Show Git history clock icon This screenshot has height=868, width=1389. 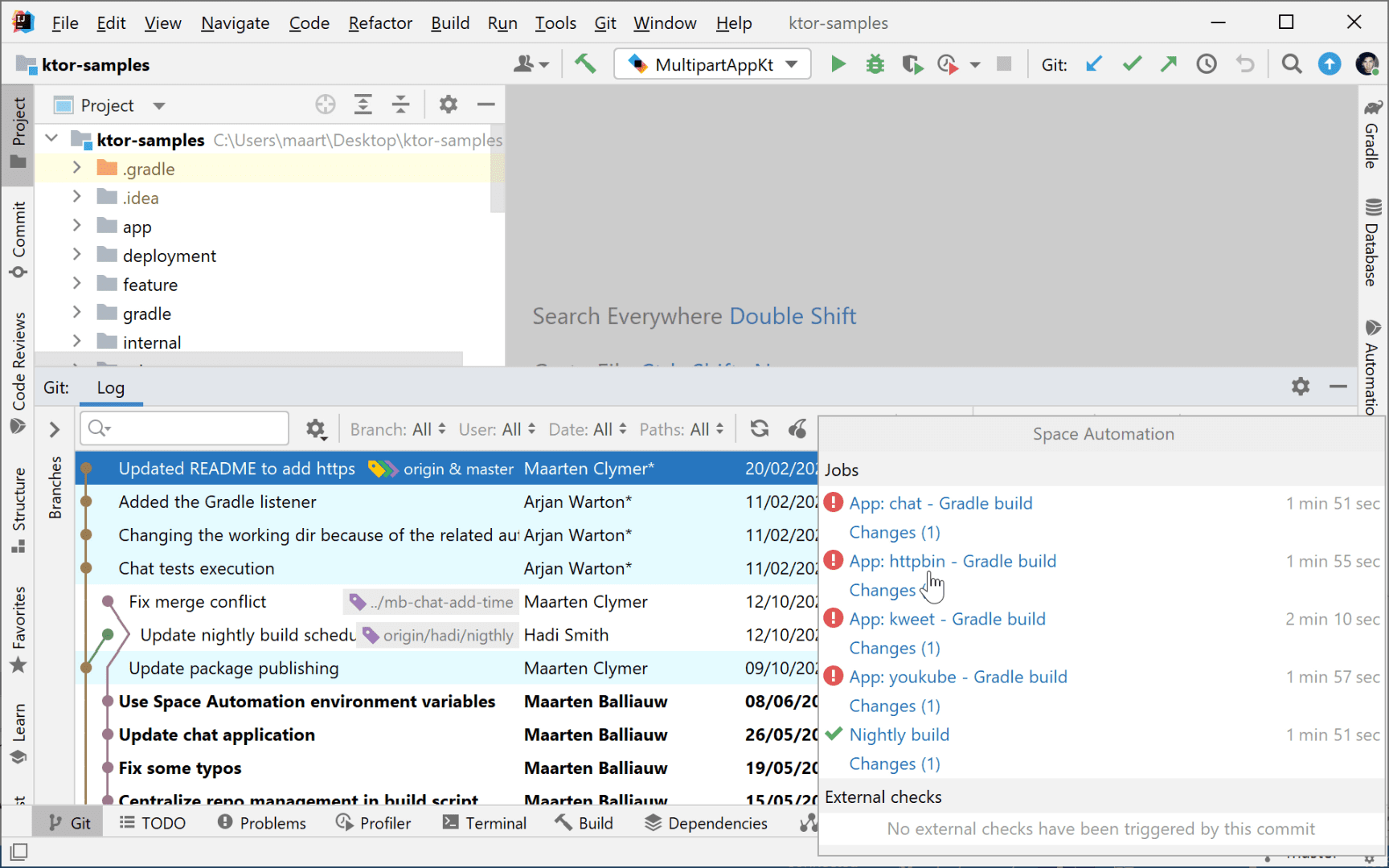coord(1207,63)
